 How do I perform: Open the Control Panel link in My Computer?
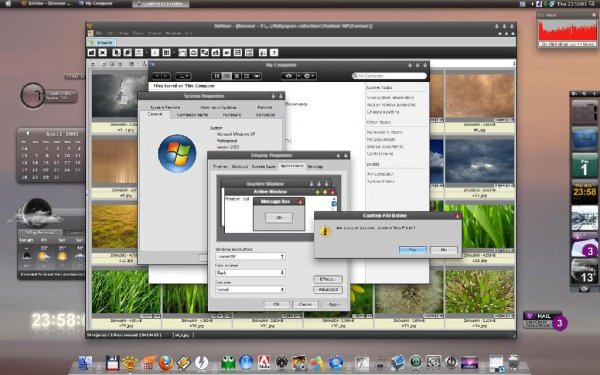(380, 153)
